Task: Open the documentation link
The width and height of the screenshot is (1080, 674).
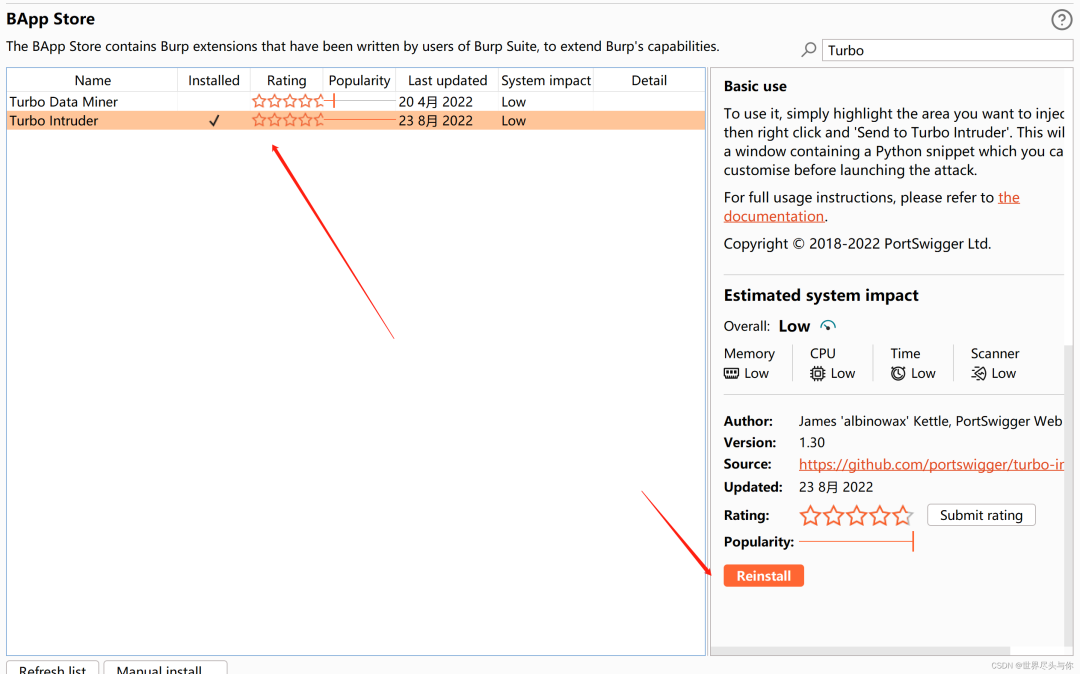Action: [774, 216]
